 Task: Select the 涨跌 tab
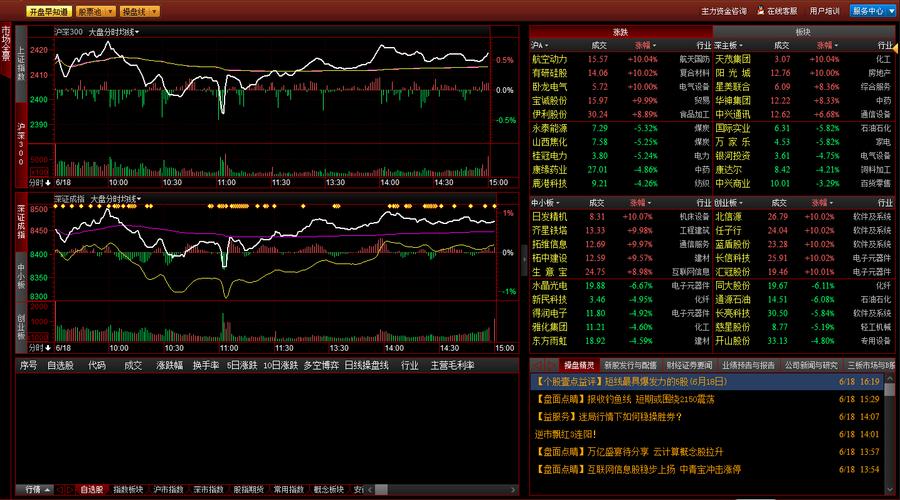tap(620, 32)
